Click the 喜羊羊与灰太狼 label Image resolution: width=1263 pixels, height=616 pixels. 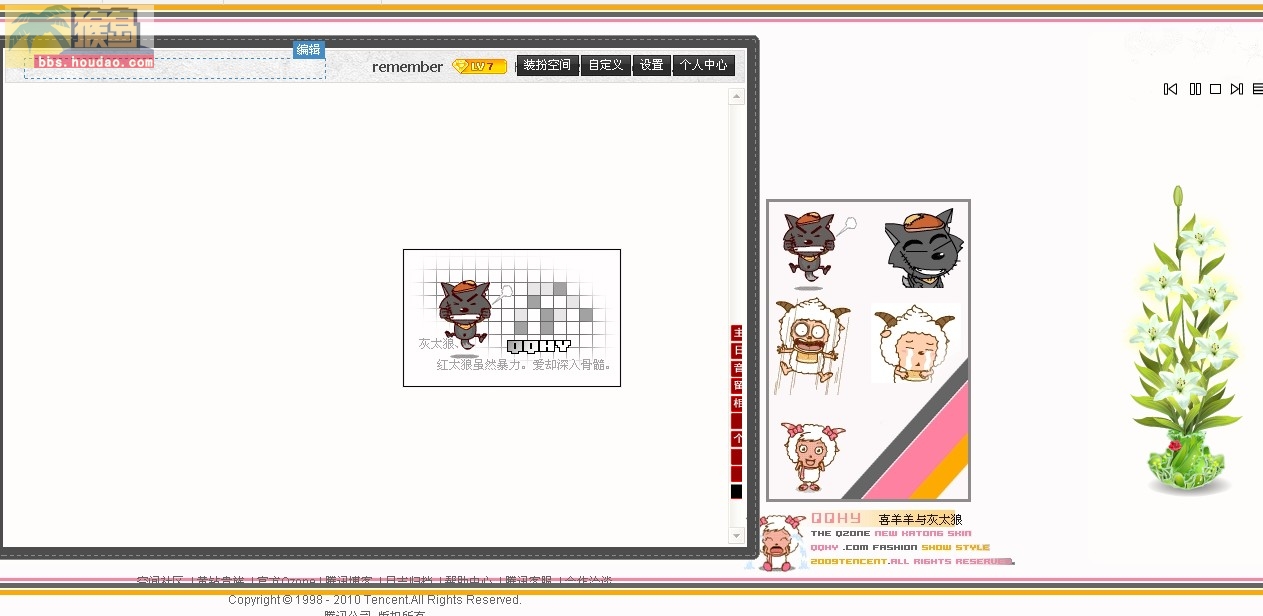pyautogui.click(x=920, y=520)
